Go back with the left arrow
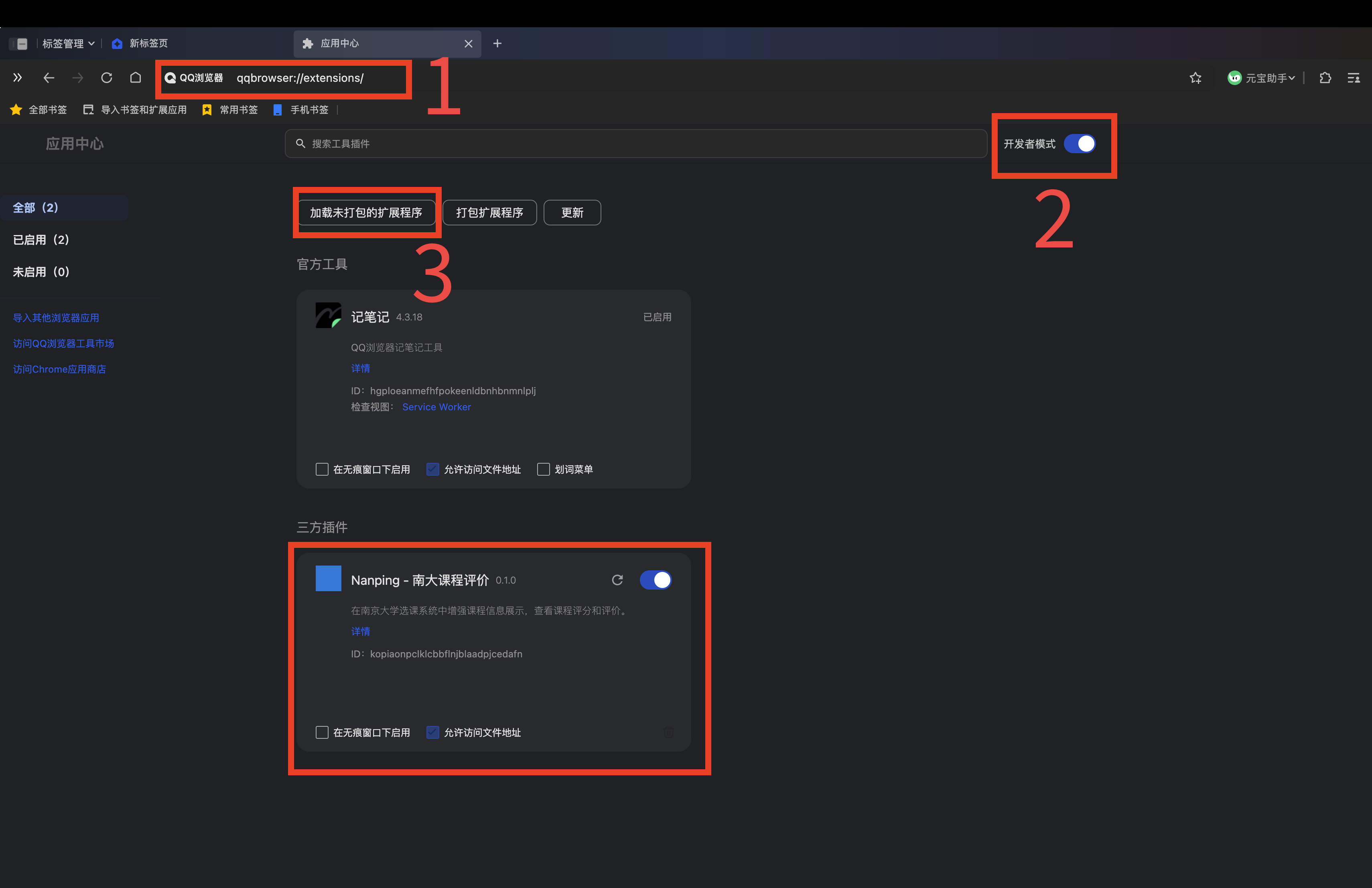The width and height of the screenshot is (1372, 888). point(49,78)
